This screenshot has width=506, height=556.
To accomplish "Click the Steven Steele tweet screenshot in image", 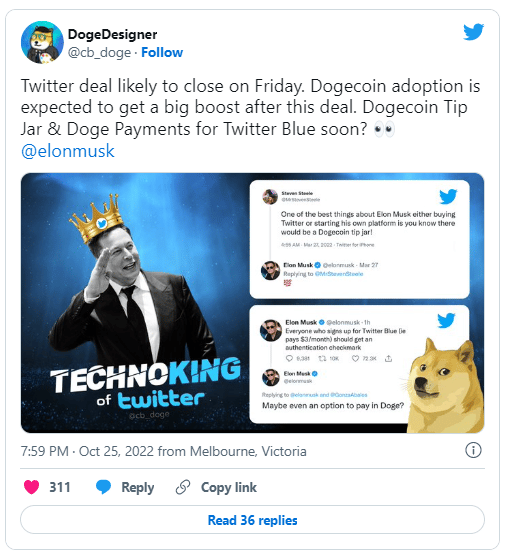I will [x=360, y=239].
